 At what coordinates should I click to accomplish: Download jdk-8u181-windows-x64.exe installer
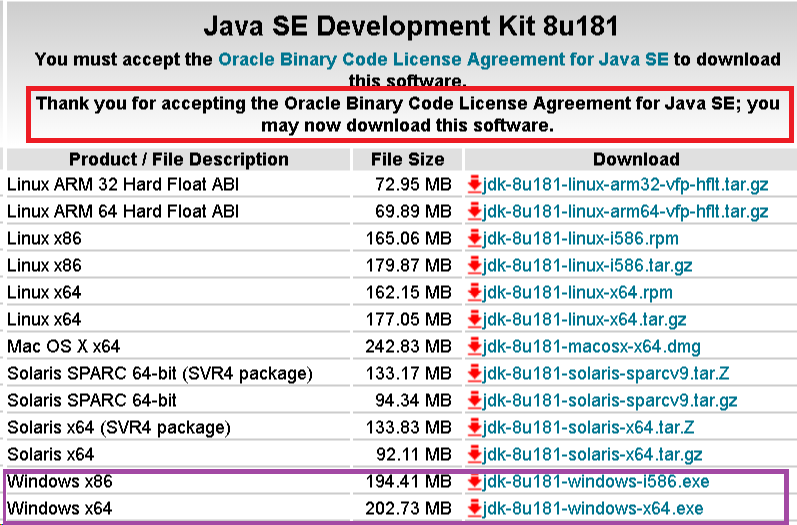(593, 508)
